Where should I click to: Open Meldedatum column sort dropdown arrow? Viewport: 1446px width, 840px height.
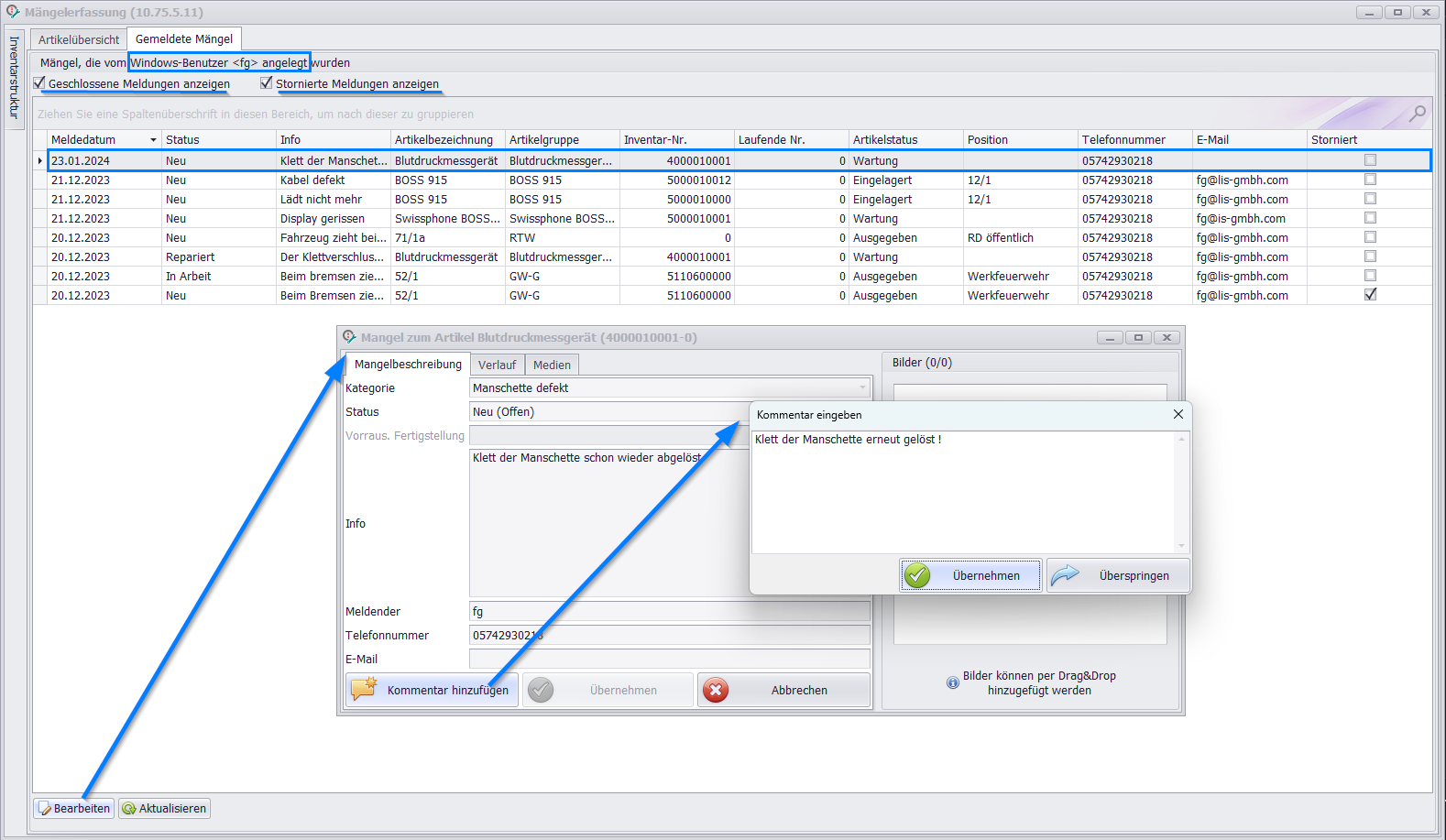(153, 140)
